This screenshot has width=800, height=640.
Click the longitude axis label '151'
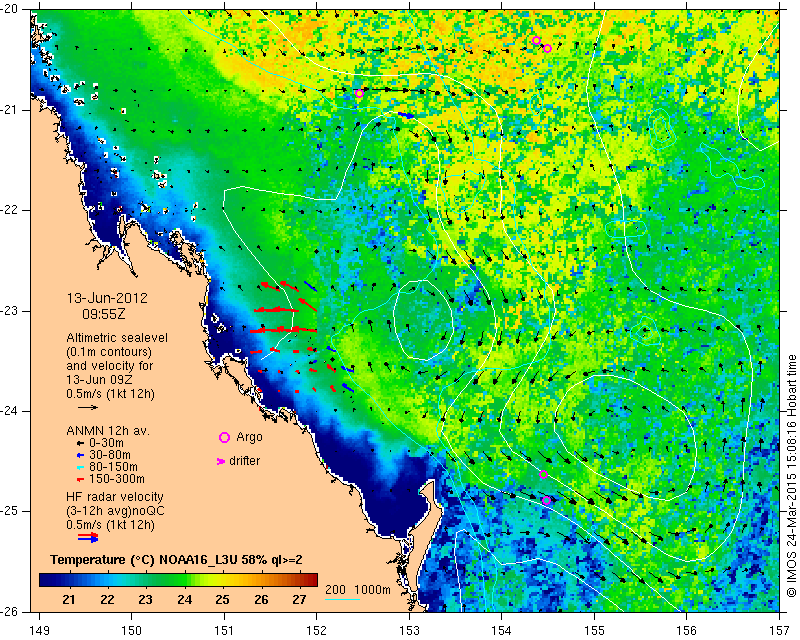(x=224, y=631)
